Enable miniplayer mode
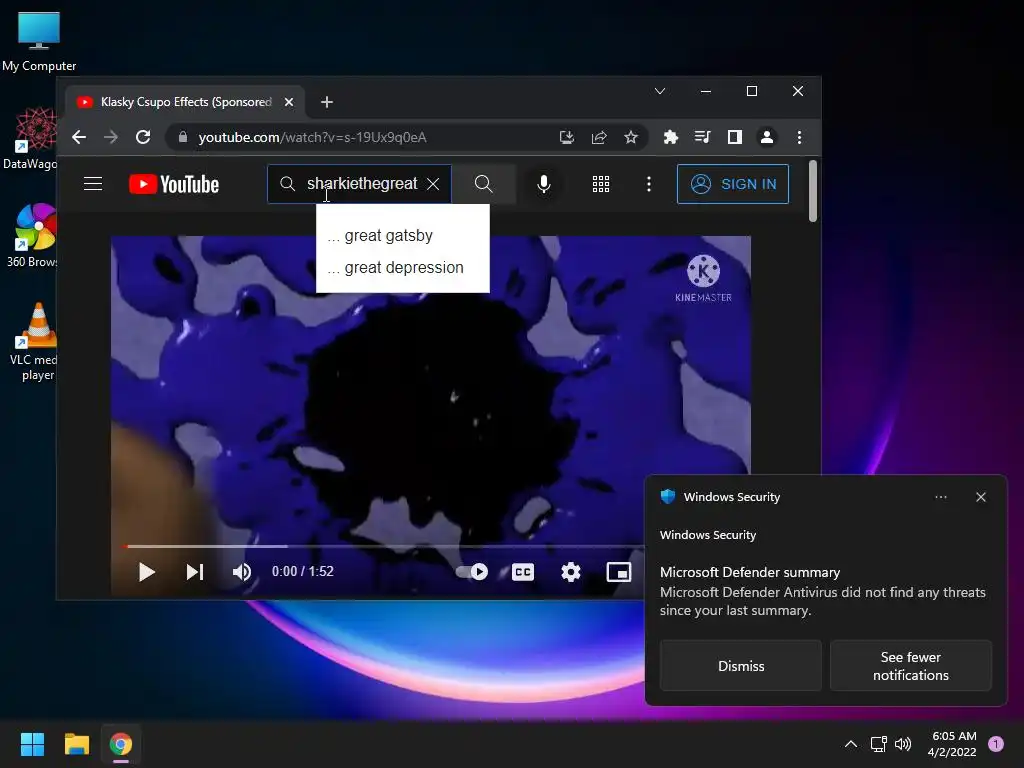 click(x=618, y=572)
